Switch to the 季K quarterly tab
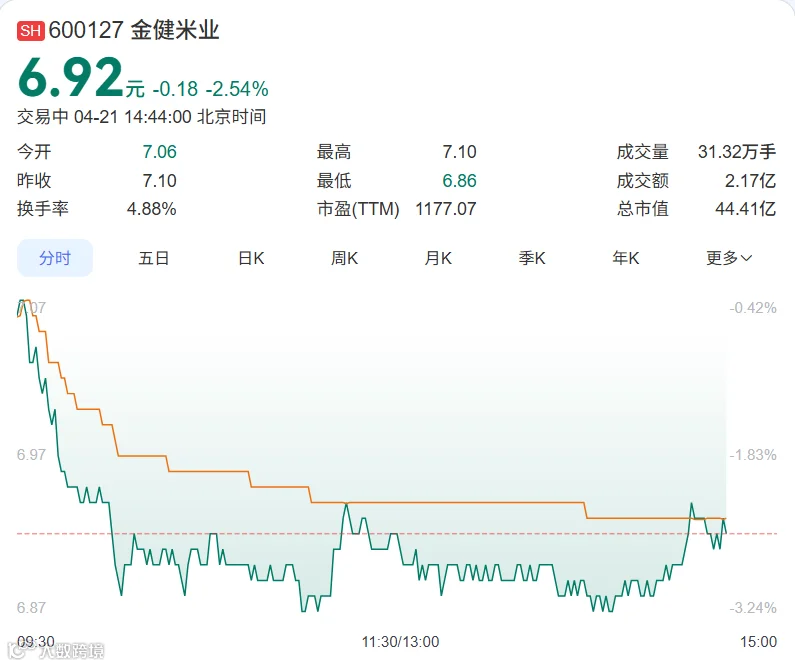Screen dimensions: 795x666 (532, 258)
